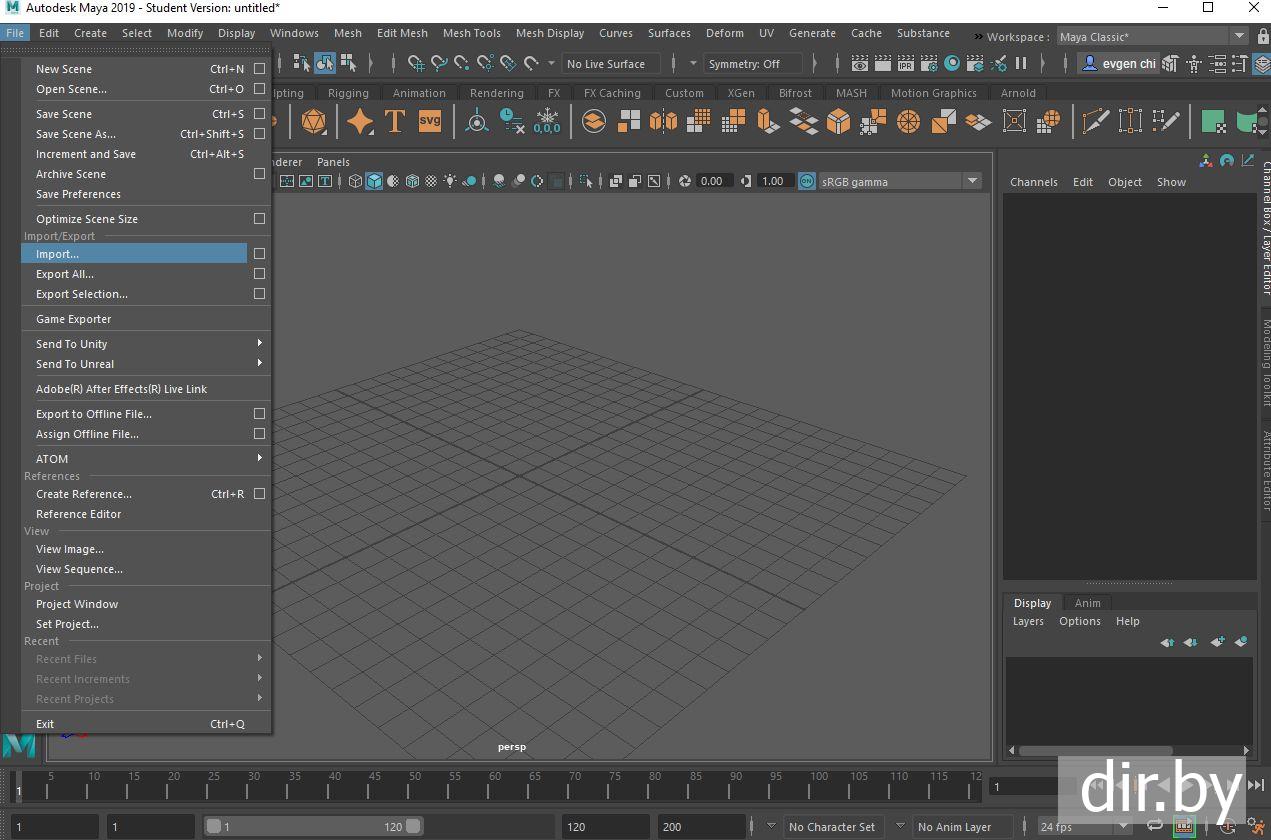Image resolution: width=1271 pixels, height=840 pixels.
Task: Click the time range slider bar
Action: pos(313,827)
